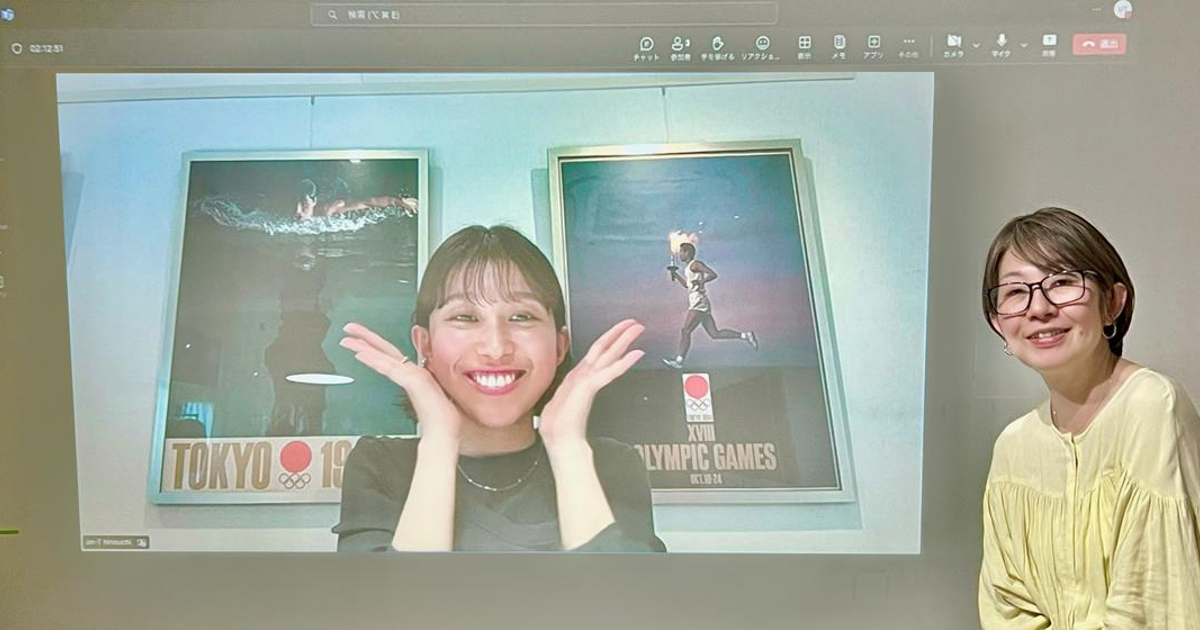Image resolution: width=1200 pixels, height=630 pixels.
Task: Change the view layout (表示)
Action: (804, 46)
